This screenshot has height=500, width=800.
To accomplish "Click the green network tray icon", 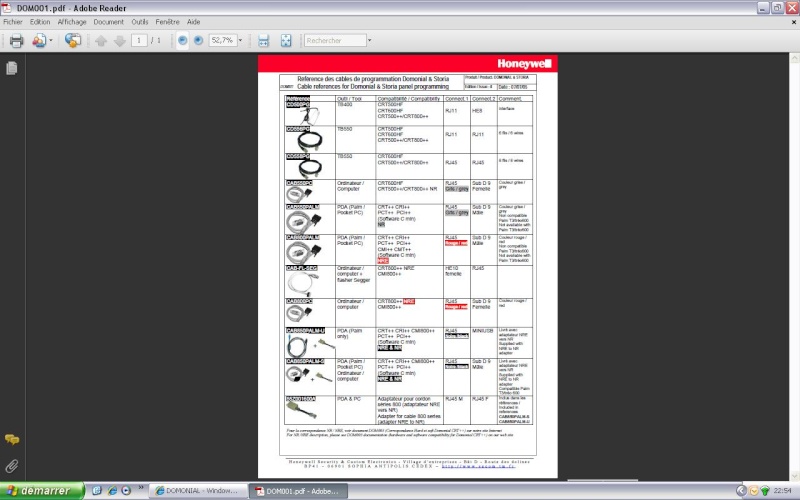I will click(765, 491).
